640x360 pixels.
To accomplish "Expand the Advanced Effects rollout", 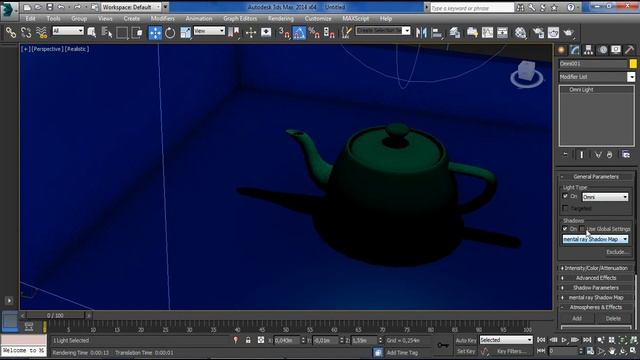I will tap(596, 278).
